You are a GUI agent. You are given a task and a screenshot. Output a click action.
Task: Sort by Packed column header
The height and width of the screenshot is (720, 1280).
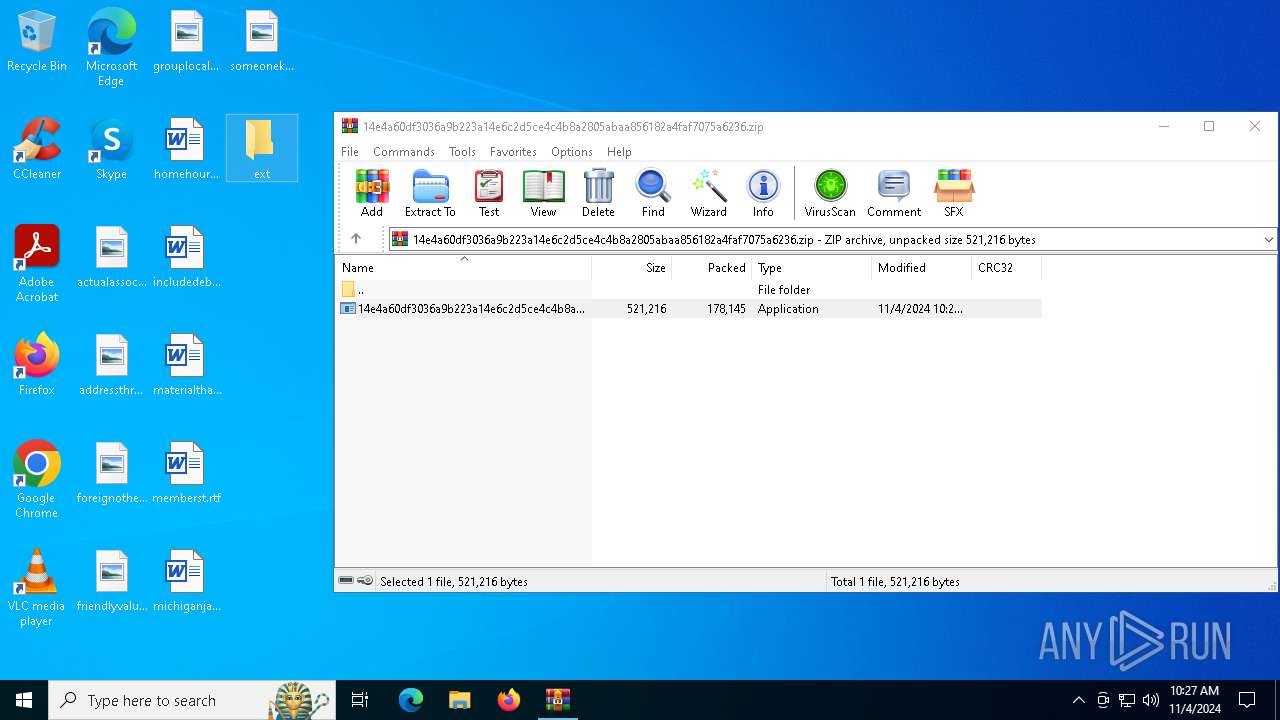pos(712,268)
